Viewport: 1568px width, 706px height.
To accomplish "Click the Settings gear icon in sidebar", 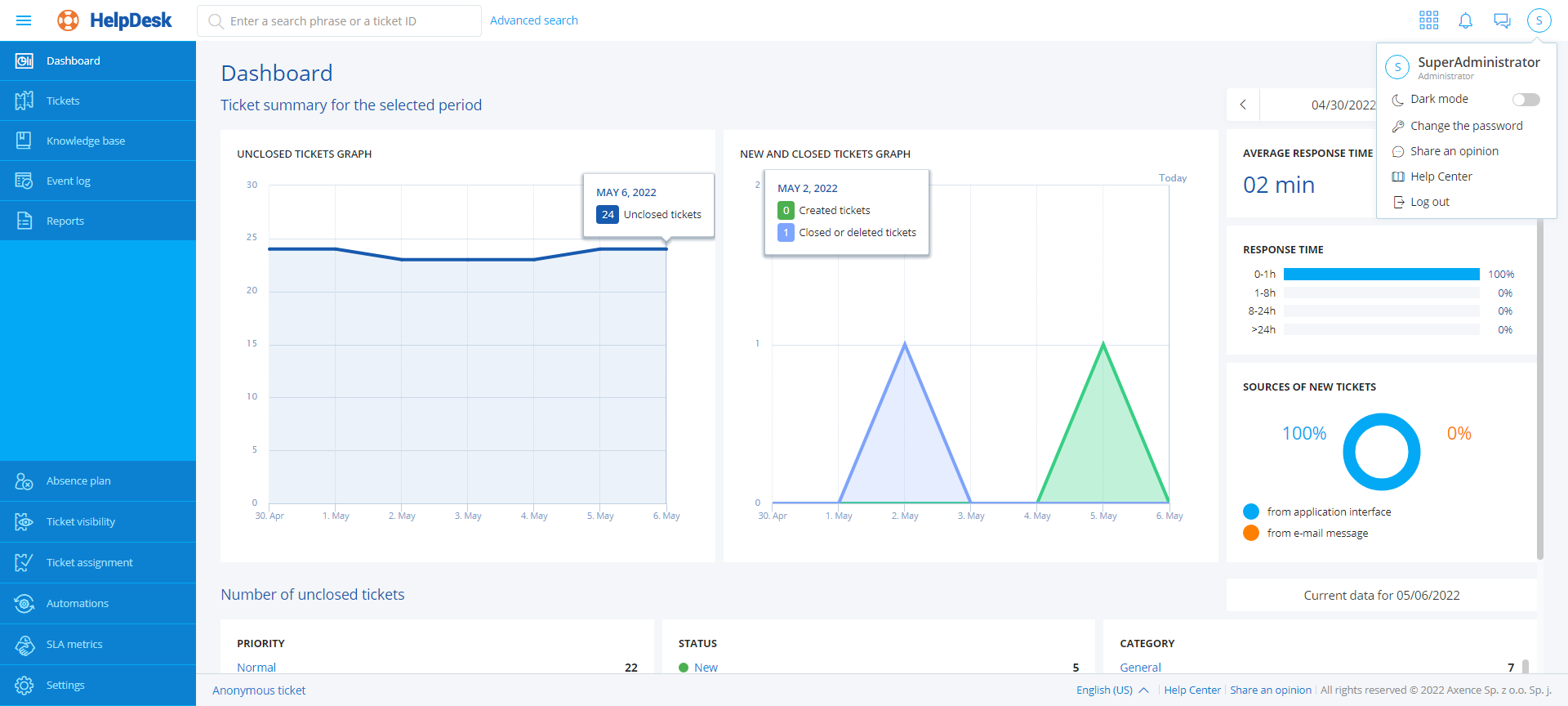I will tap(24, 686).
